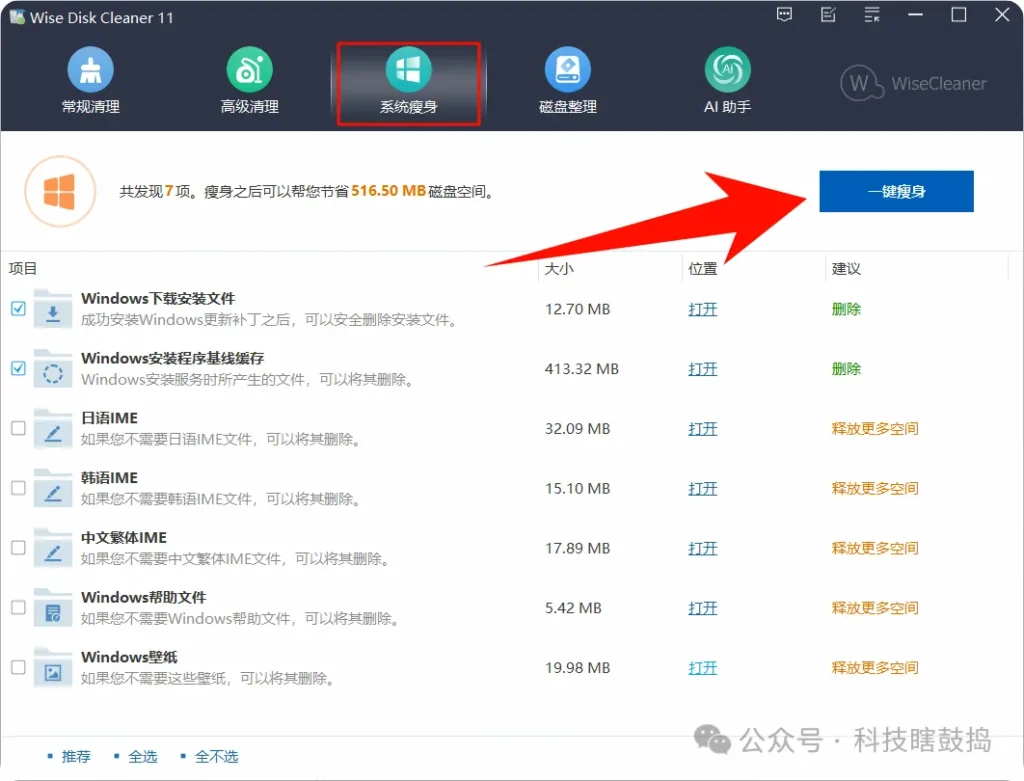
Task: Switch to the 常规清理 tab label
Action: (90, 106)
